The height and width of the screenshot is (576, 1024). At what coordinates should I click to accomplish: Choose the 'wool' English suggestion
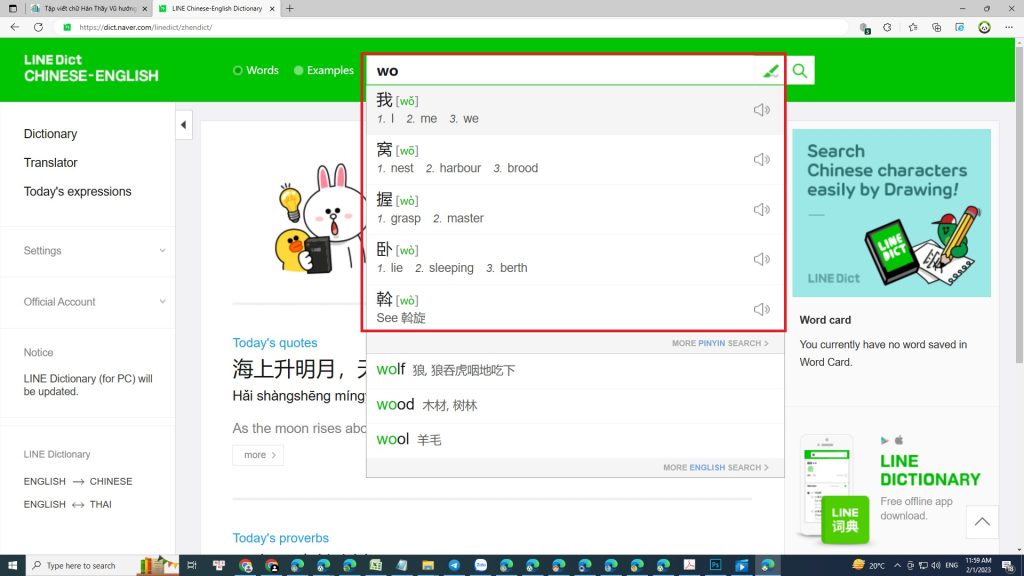click(x=575, y=440)
